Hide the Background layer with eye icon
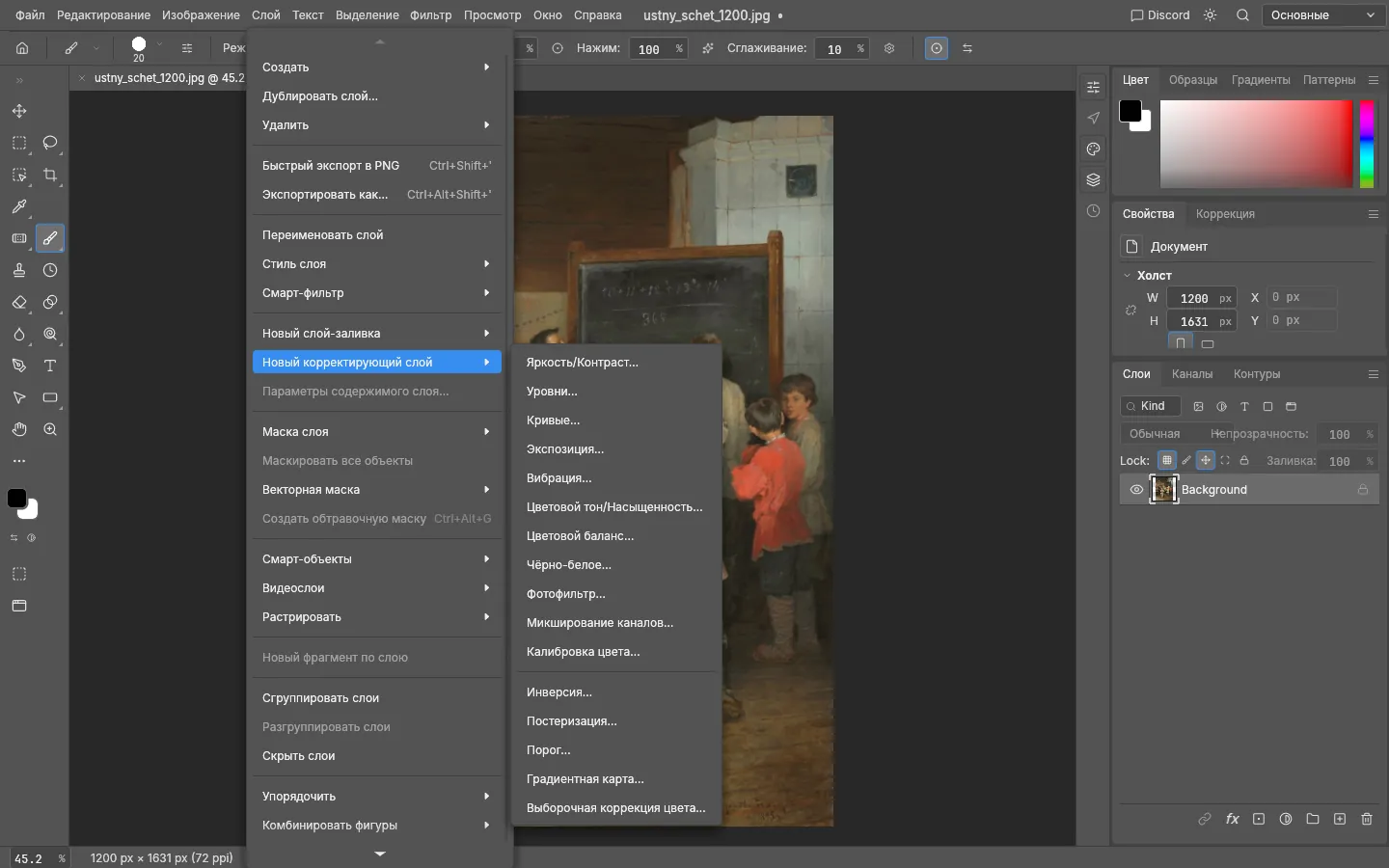The width and height of the screenshot is (1389, 868). (1136, 490)
